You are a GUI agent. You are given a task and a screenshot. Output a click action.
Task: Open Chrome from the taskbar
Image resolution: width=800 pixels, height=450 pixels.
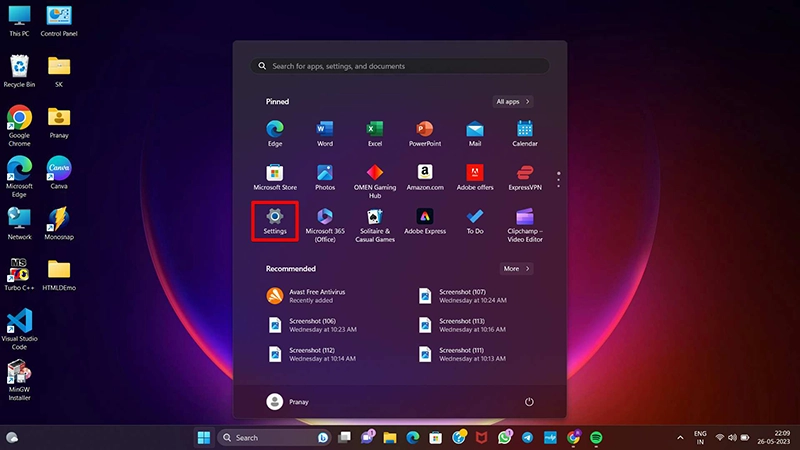[573, 437]
